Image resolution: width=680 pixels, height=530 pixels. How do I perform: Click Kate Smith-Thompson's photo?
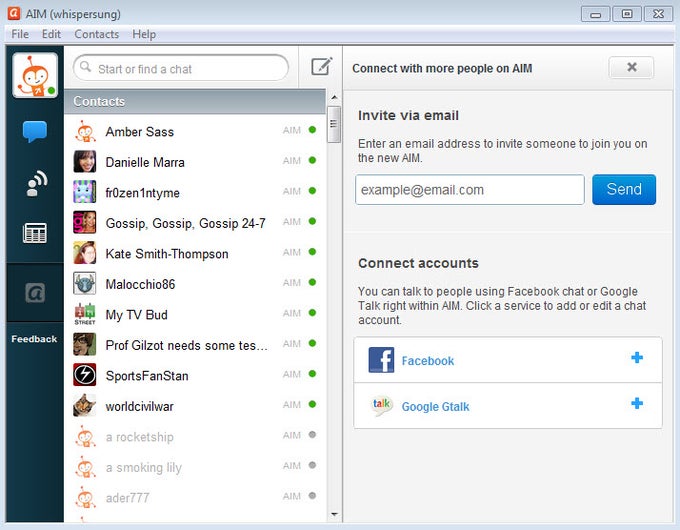click(x=85, y=253)
